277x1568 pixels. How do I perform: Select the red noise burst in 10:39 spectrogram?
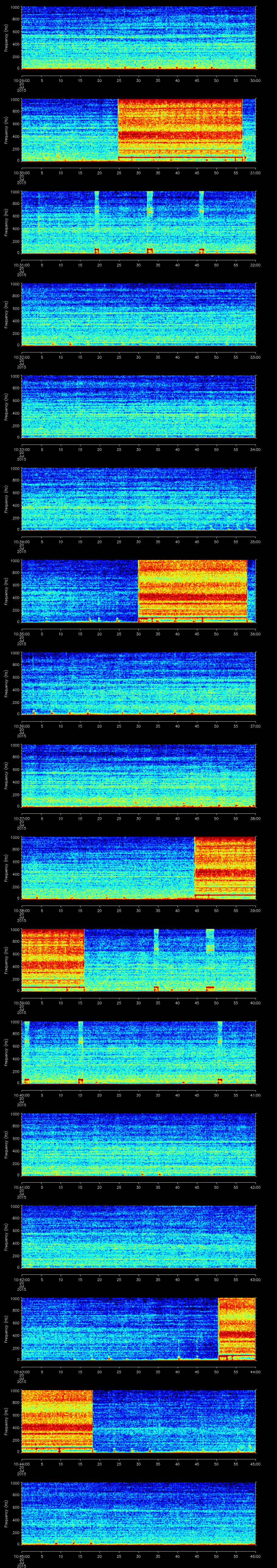point(53,959)
